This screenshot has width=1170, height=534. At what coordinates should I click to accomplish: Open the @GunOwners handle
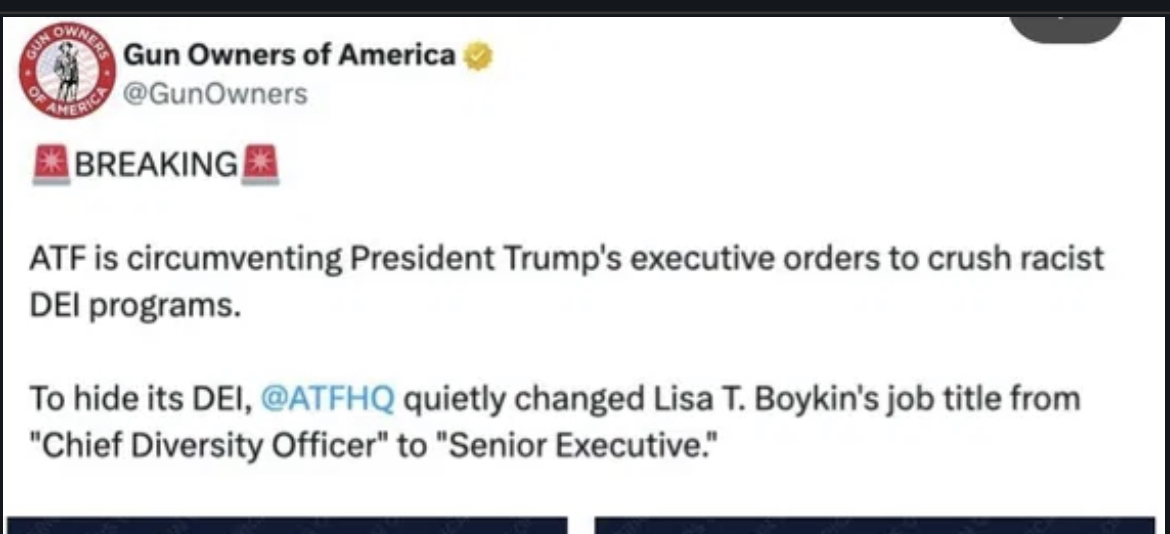pyautogui.click(x=214, y=94)
